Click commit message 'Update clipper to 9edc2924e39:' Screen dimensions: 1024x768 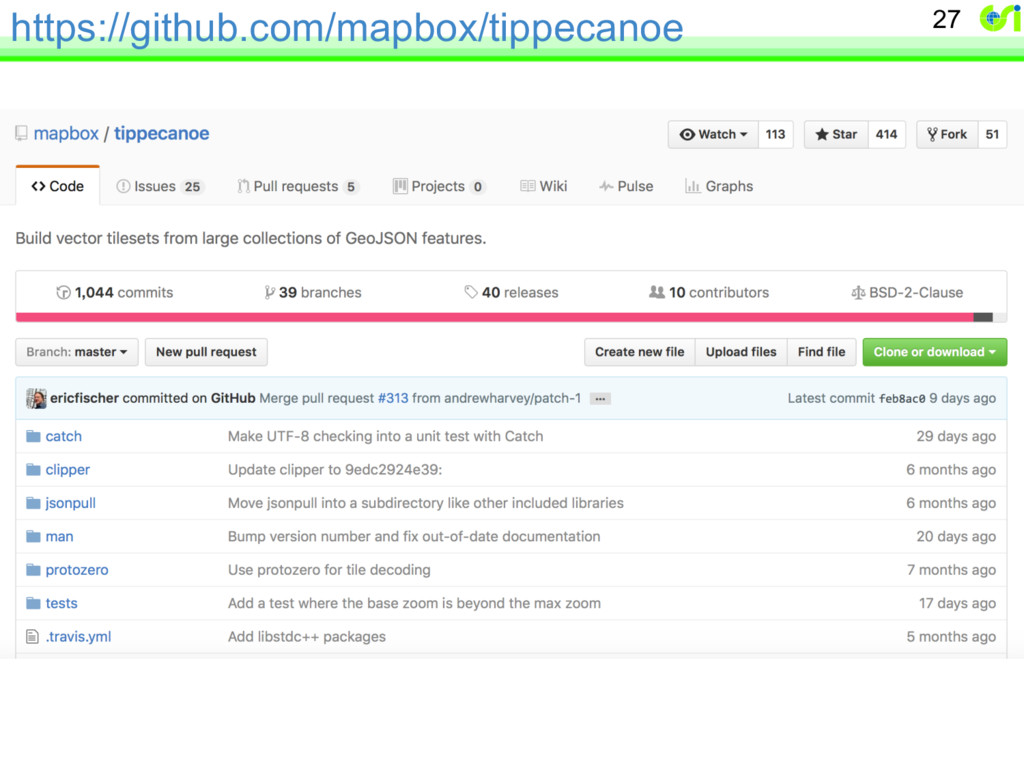pos(335,470)
